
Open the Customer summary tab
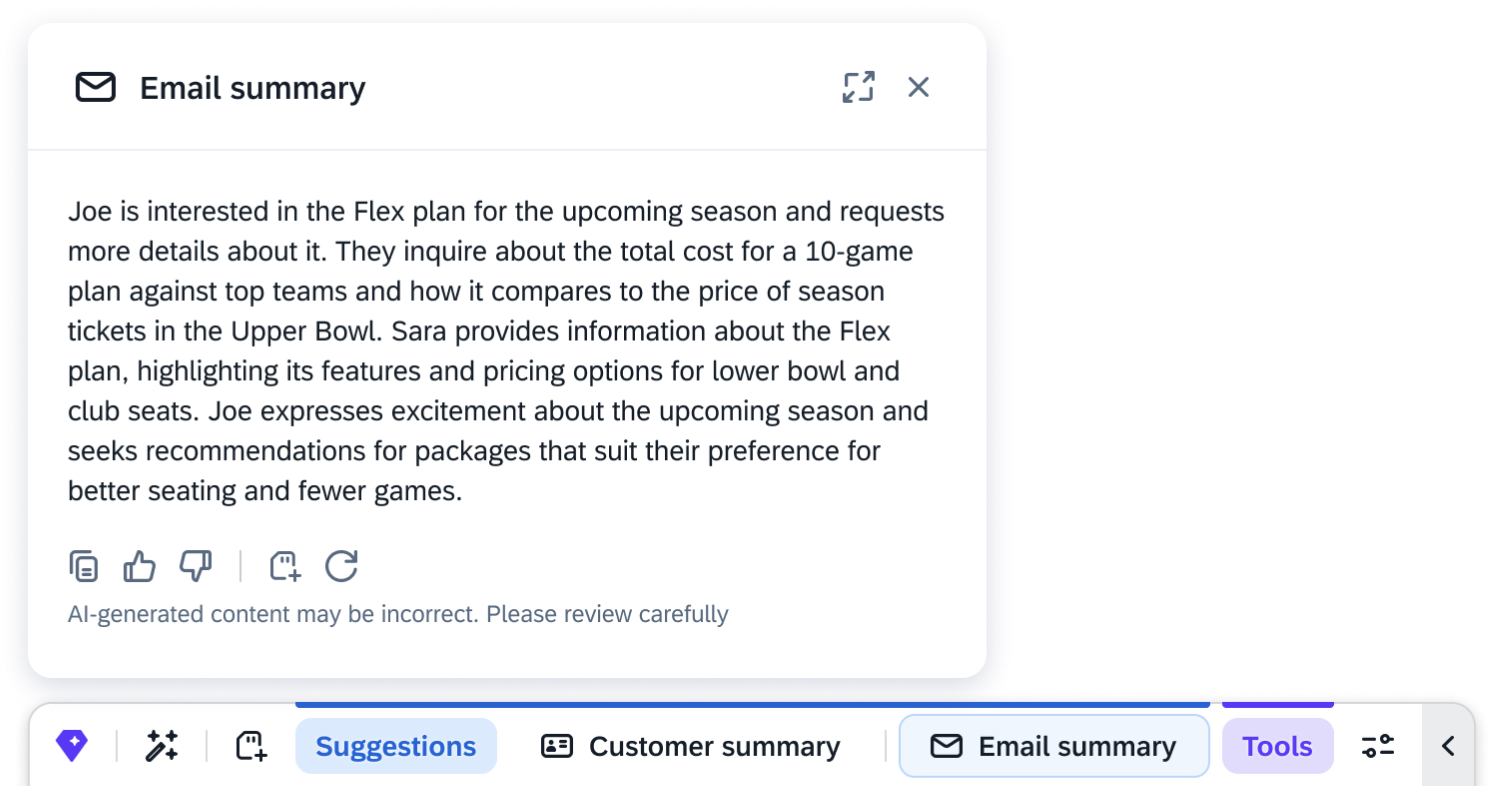tap(691, 746)
